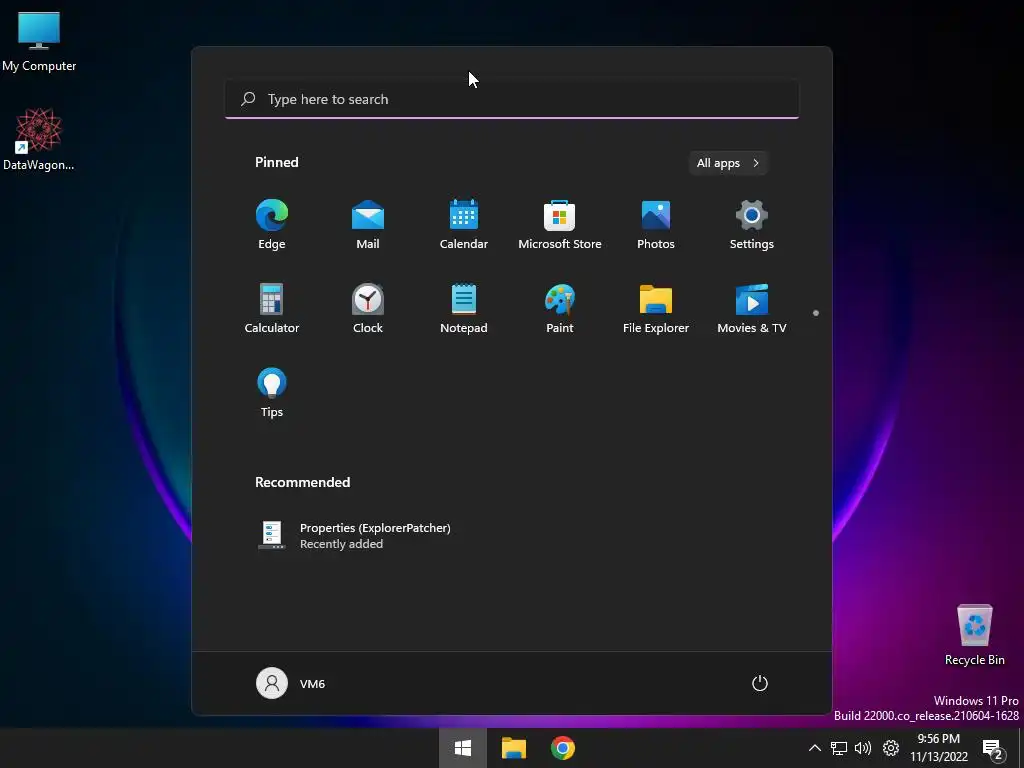Viewport: 1024px width, 768px height.
Task: Open the Calendar app
Action: [x=464, y=224]
